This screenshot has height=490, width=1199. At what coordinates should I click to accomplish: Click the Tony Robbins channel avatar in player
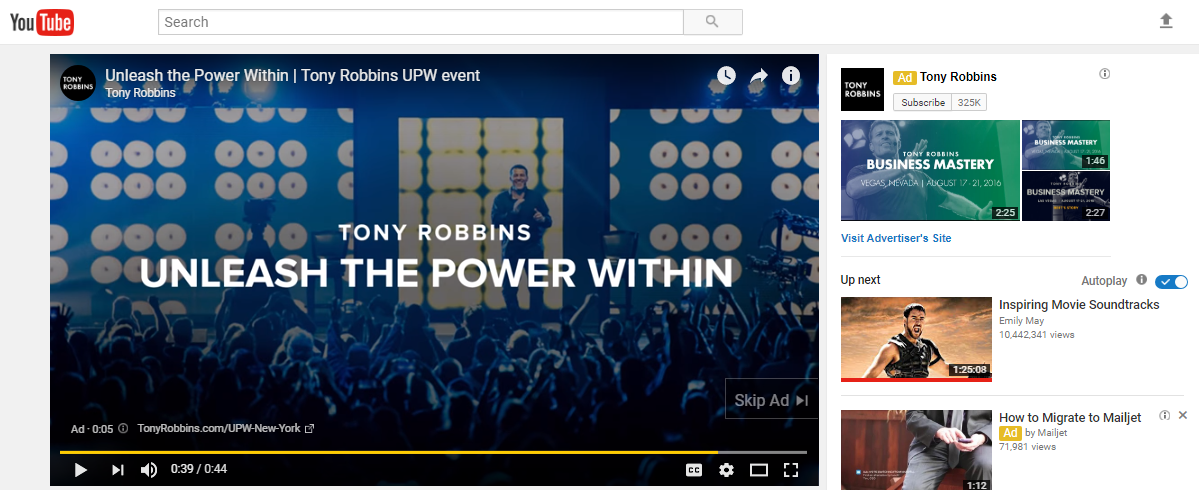[78, 83]
